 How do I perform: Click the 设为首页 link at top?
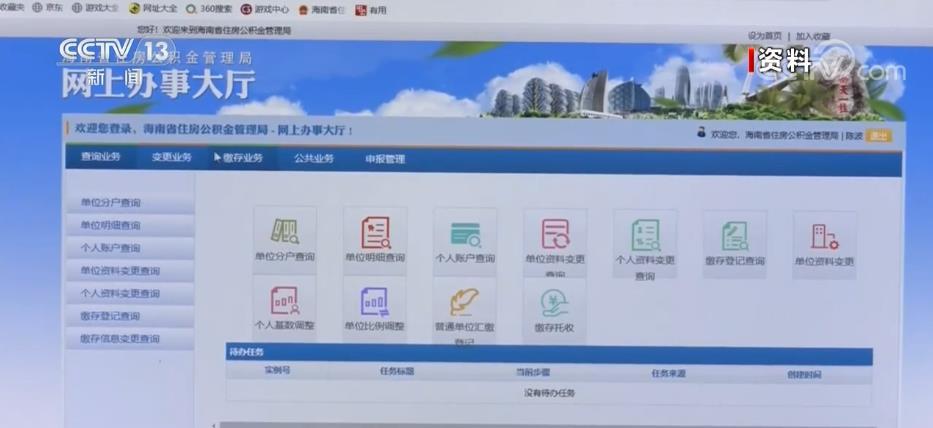[x=763, y=36]
